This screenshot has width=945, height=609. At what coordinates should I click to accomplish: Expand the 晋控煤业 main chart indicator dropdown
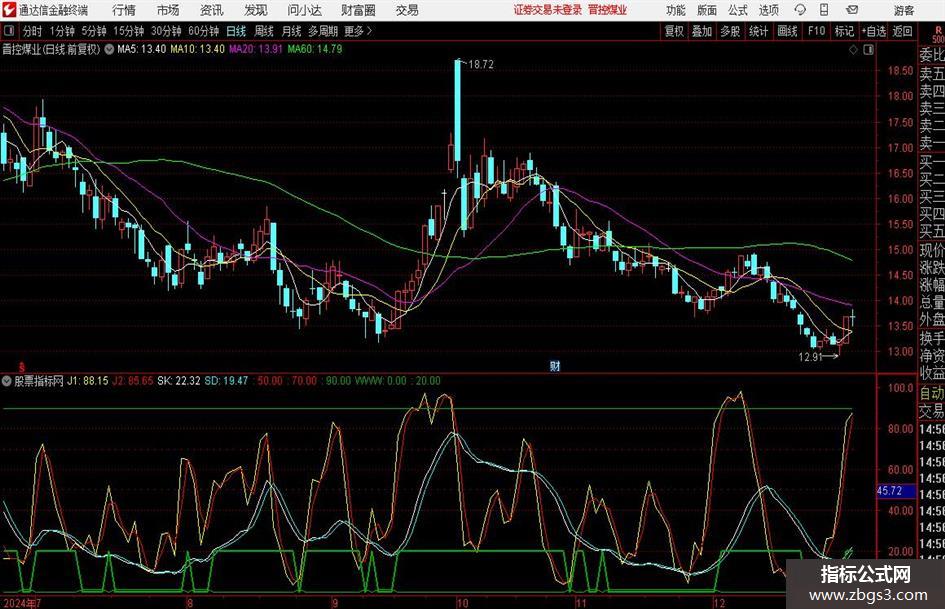109,49
